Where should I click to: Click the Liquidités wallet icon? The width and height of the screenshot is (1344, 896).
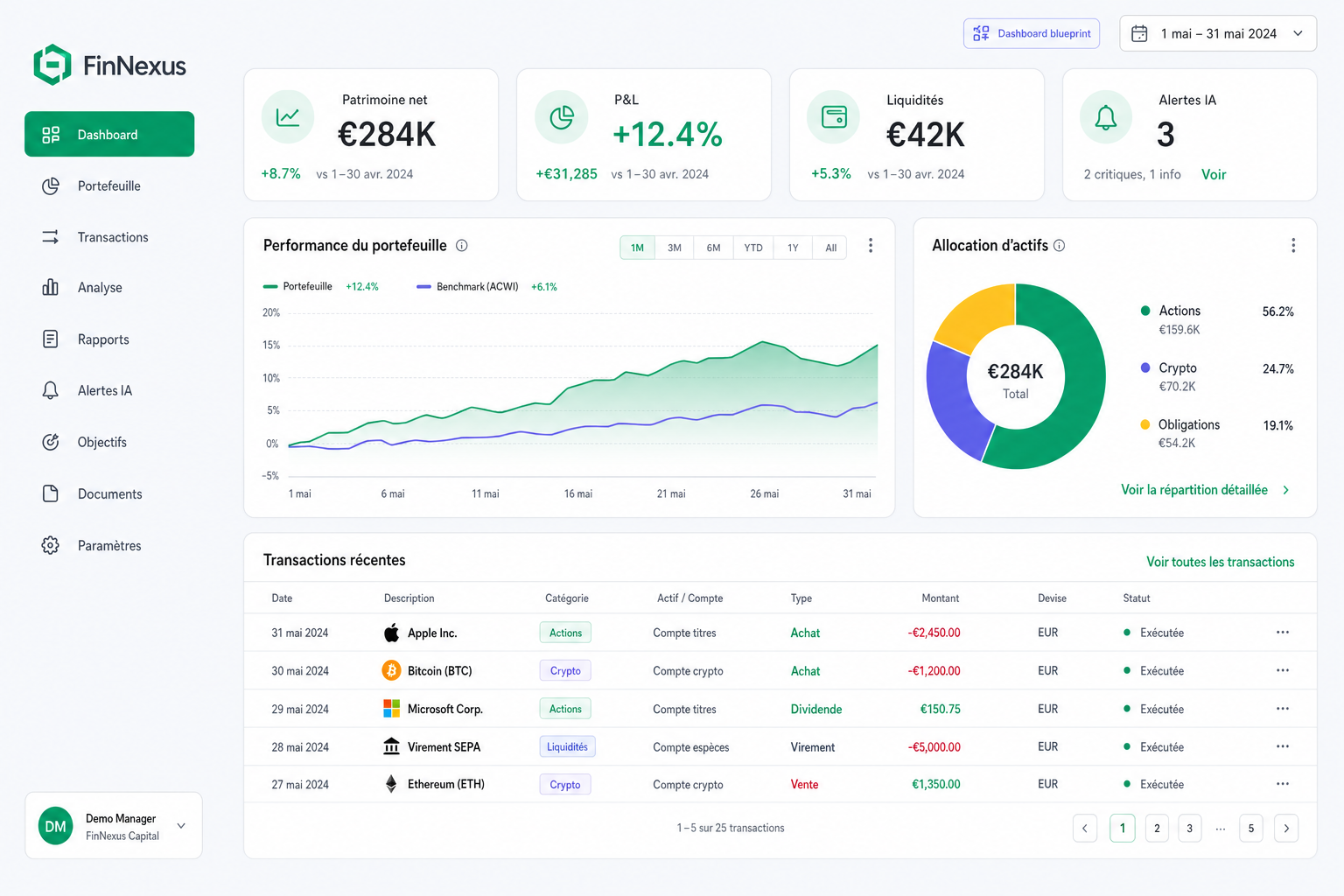click(834, 116)
